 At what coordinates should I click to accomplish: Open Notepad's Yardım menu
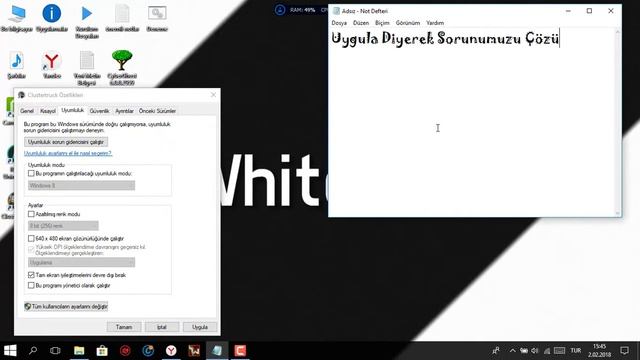435,23
